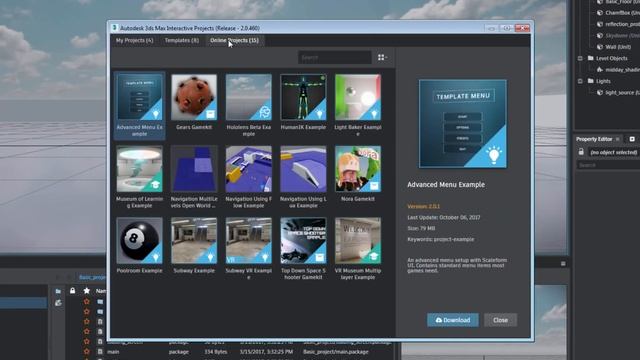
Task: Click the Close button in the dialog
Action: (500, 320)
